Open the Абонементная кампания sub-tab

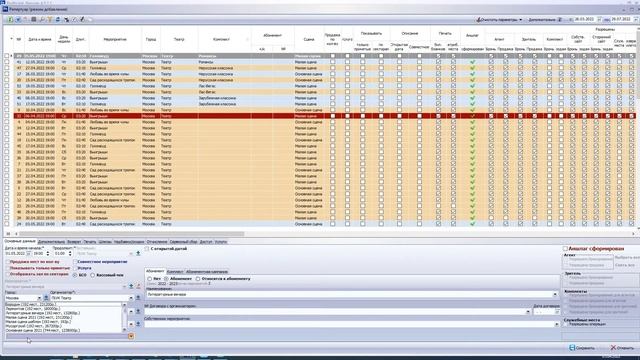click(x=207, y=271)
